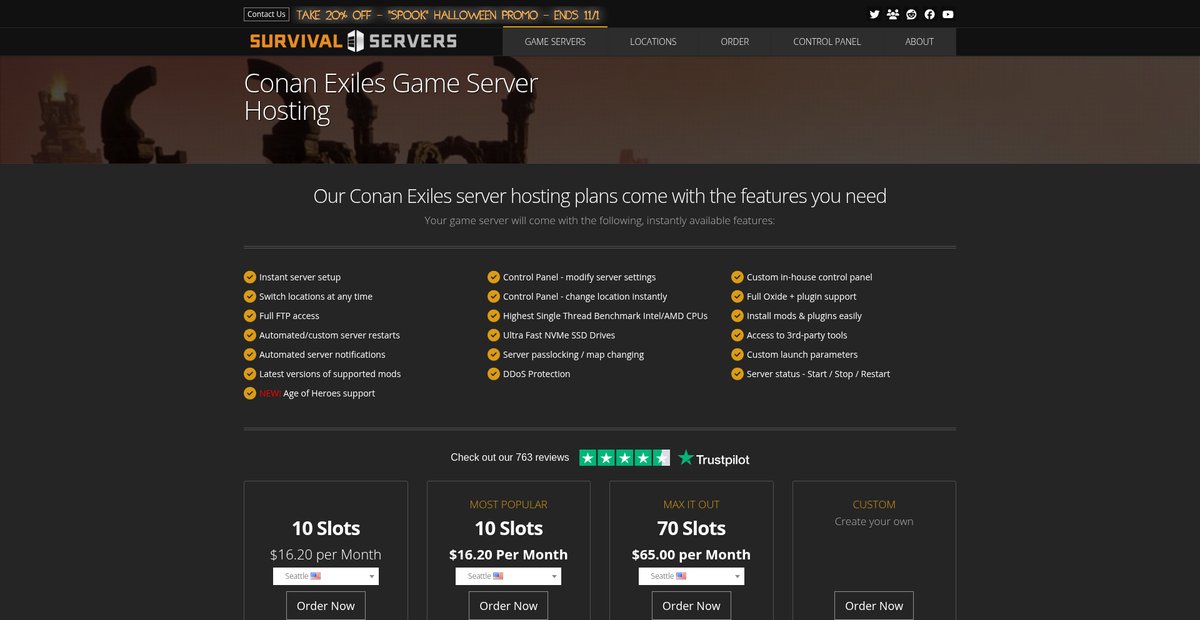Open the ORDER menu item
This screenshot has height=620, width=1200.
pos(735,42)
